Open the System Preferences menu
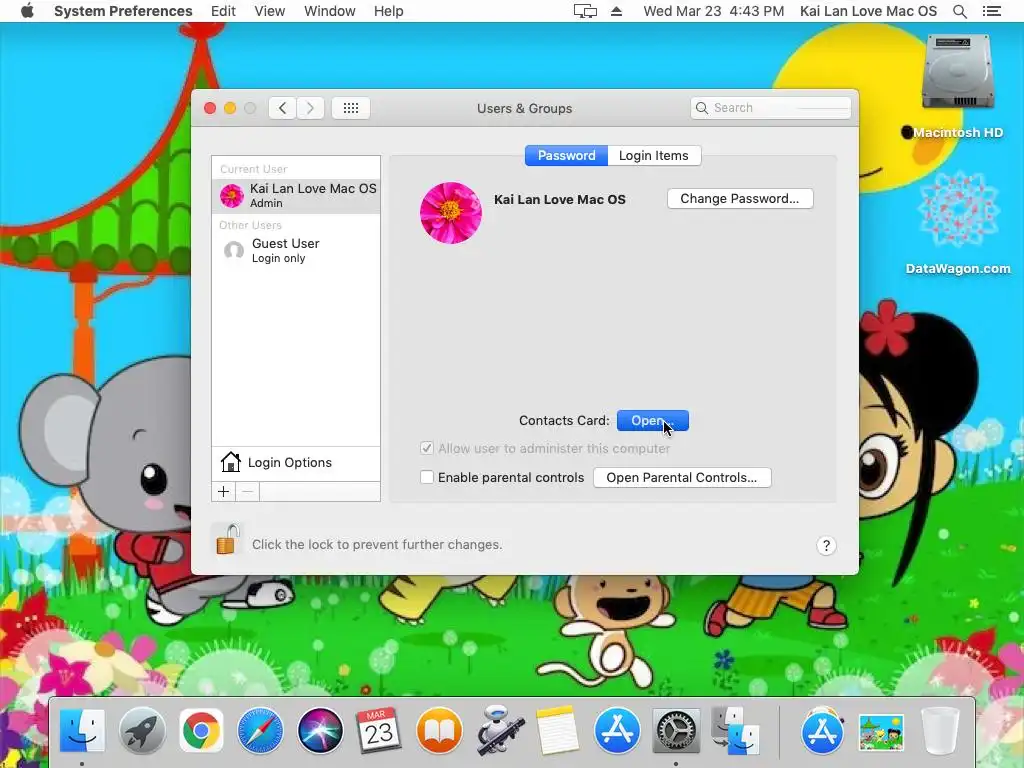This screenshot has height=768, width=1024. 123,11
